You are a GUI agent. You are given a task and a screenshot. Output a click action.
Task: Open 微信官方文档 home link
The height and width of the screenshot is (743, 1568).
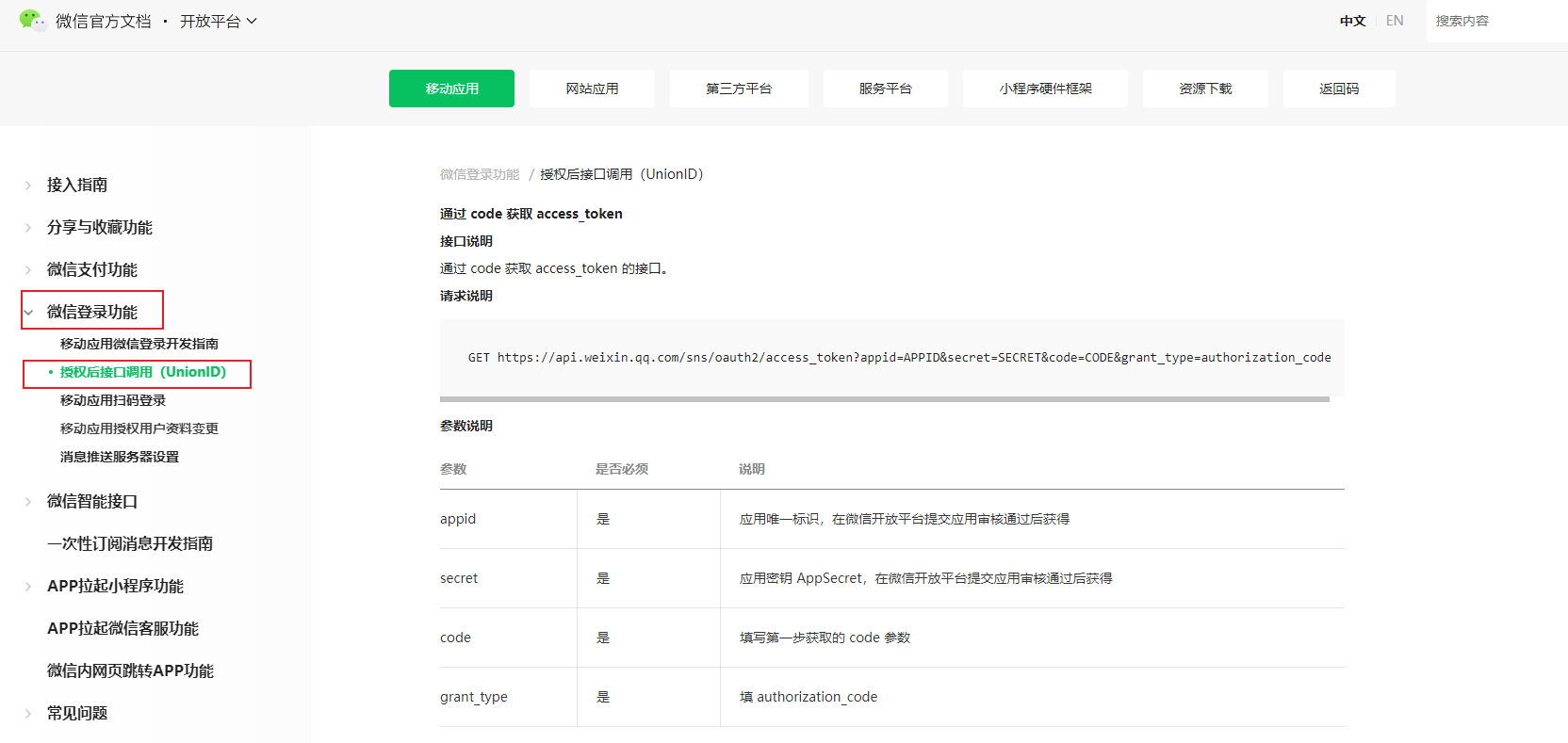click(x=103, y=21)
